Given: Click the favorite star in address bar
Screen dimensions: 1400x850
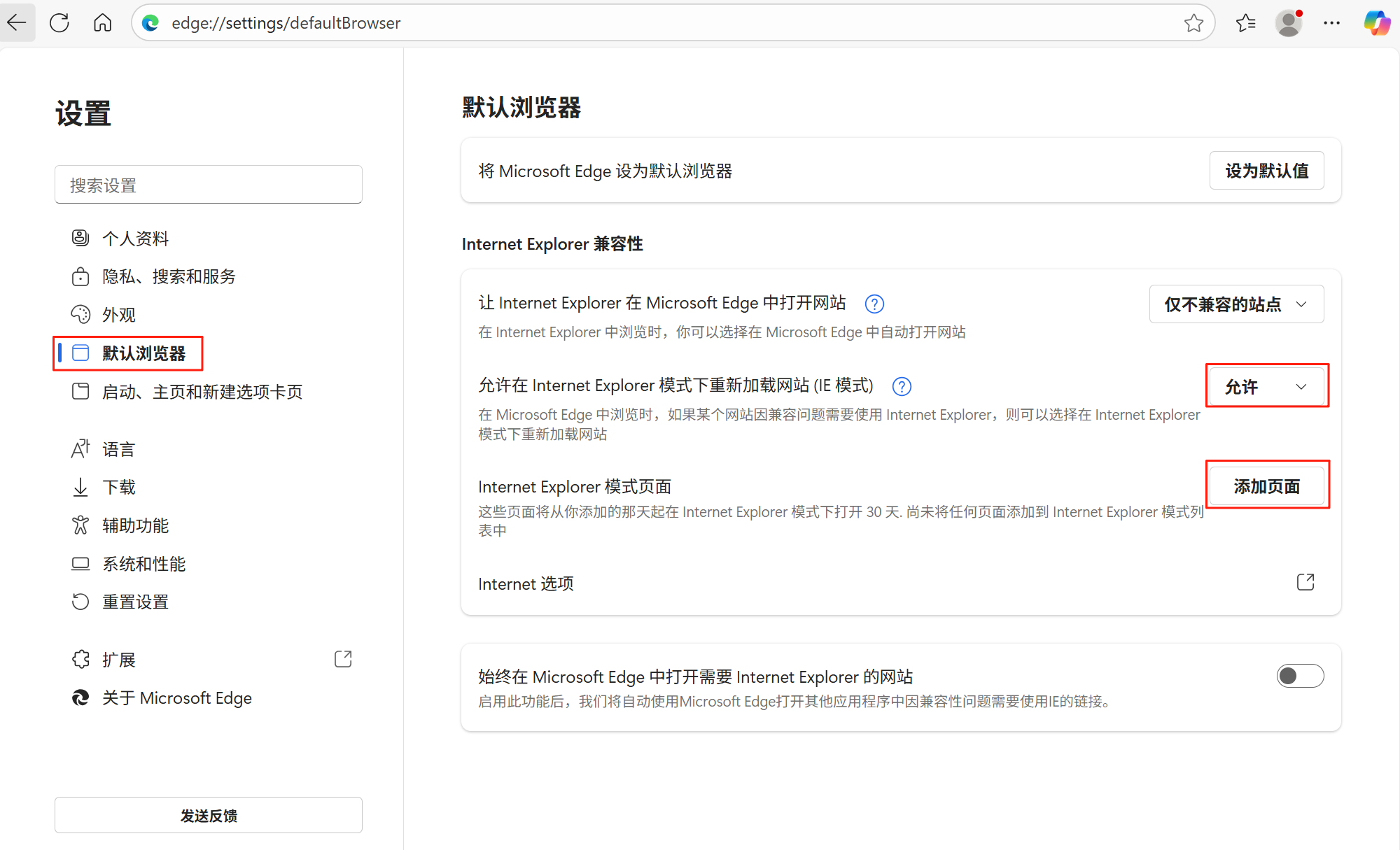Looking at the screenshot, I should (x=1193, y=23).
